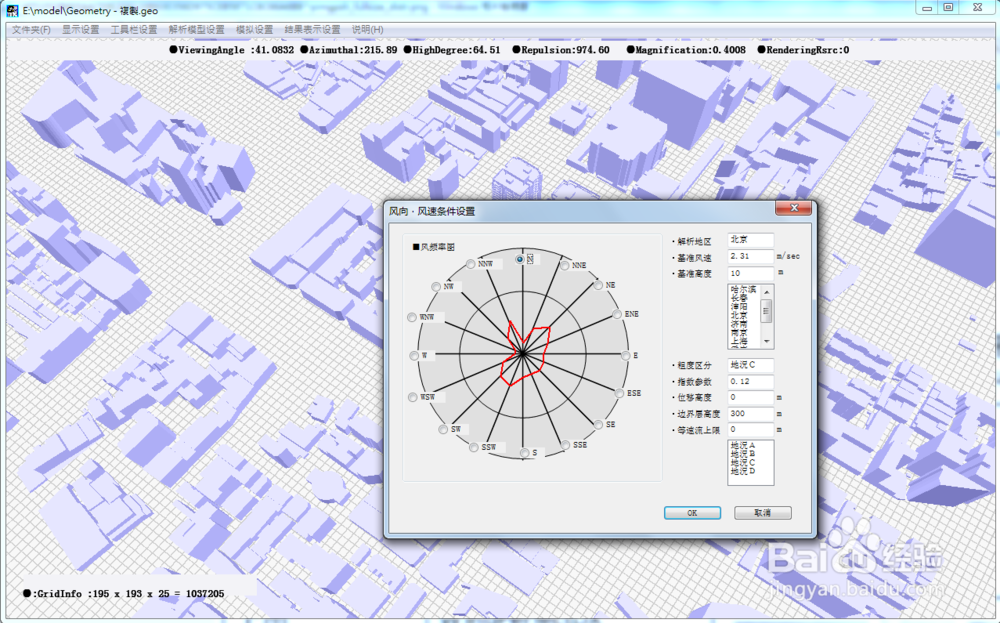The height and width of the screenshot is (623, 1000).
Task: Select 北京 in the city list
Action: (x=739, y=316)
